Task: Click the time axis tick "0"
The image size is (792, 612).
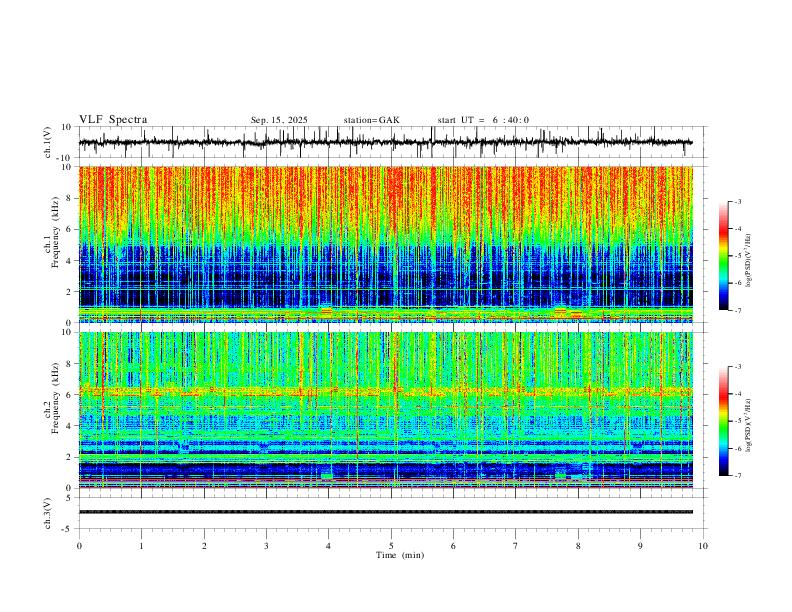Action: pyautogui.click(x=79, y=546)
